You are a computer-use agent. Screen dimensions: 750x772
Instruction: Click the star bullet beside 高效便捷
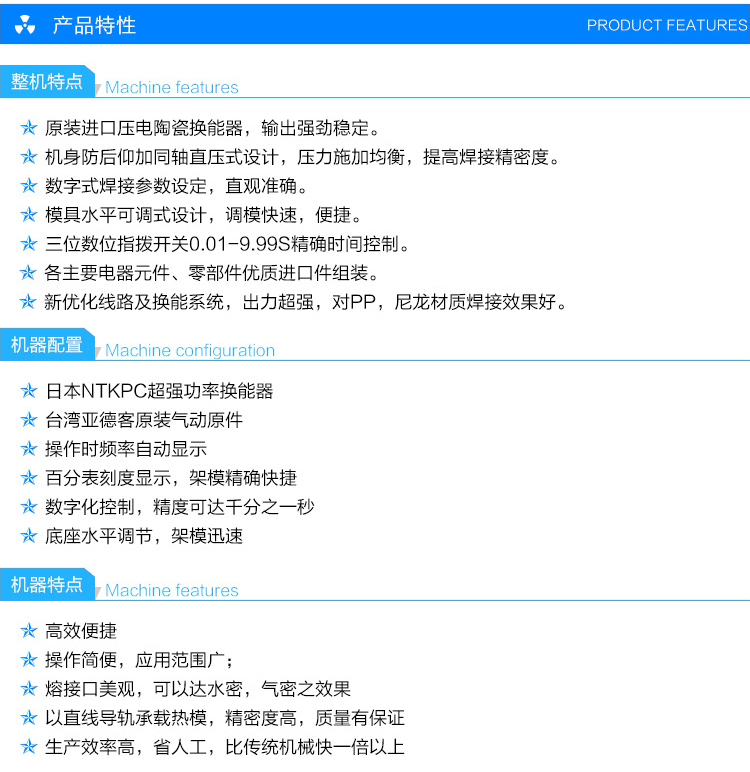coord(29,631)
